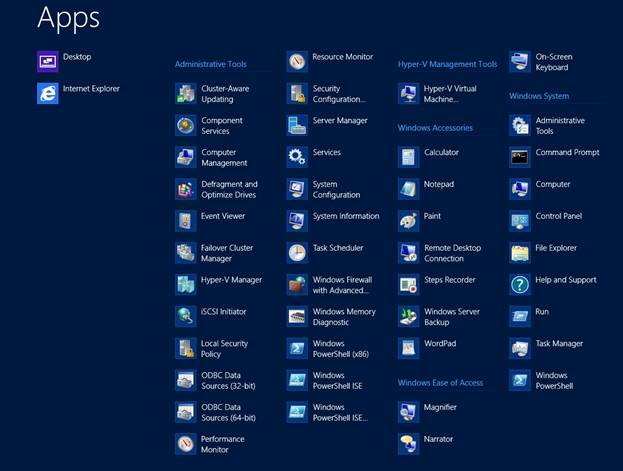Click the 'Windows PowerShell' label under Windows System
This screenshot has height=471, width=623.
pos(554,380)
